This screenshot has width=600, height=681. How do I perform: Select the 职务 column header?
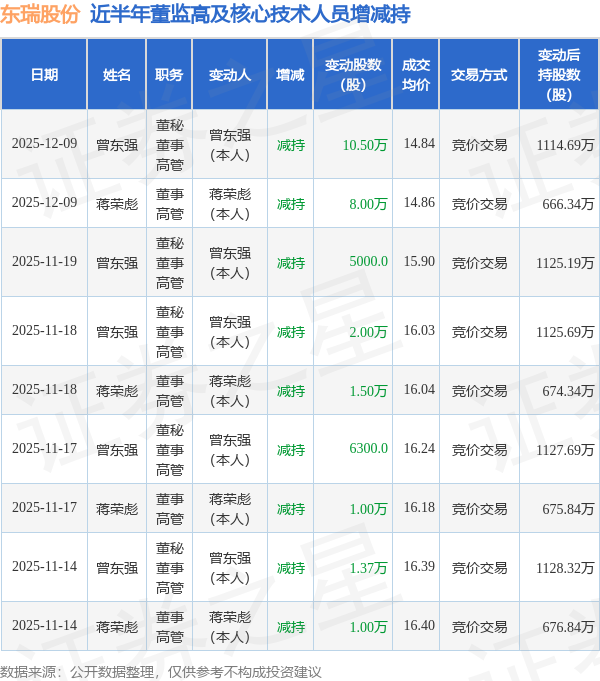pos(169,75)
